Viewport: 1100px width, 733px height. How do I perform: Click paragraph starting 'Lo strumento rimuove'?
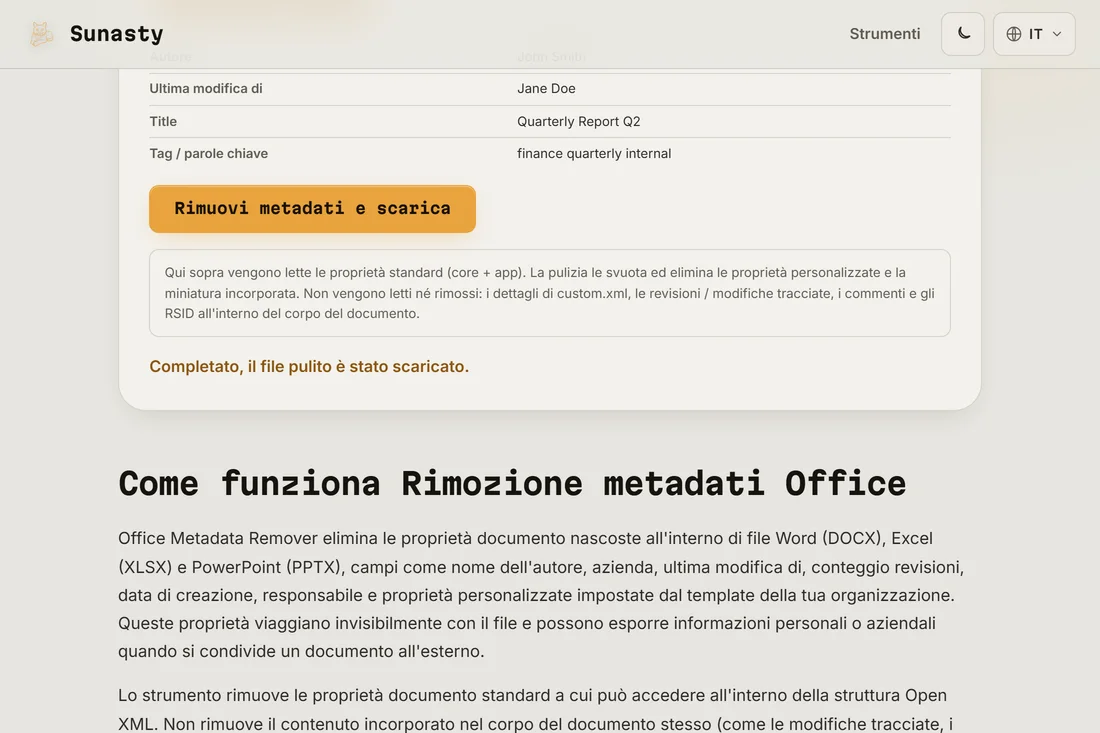click(x=536, y=710)
